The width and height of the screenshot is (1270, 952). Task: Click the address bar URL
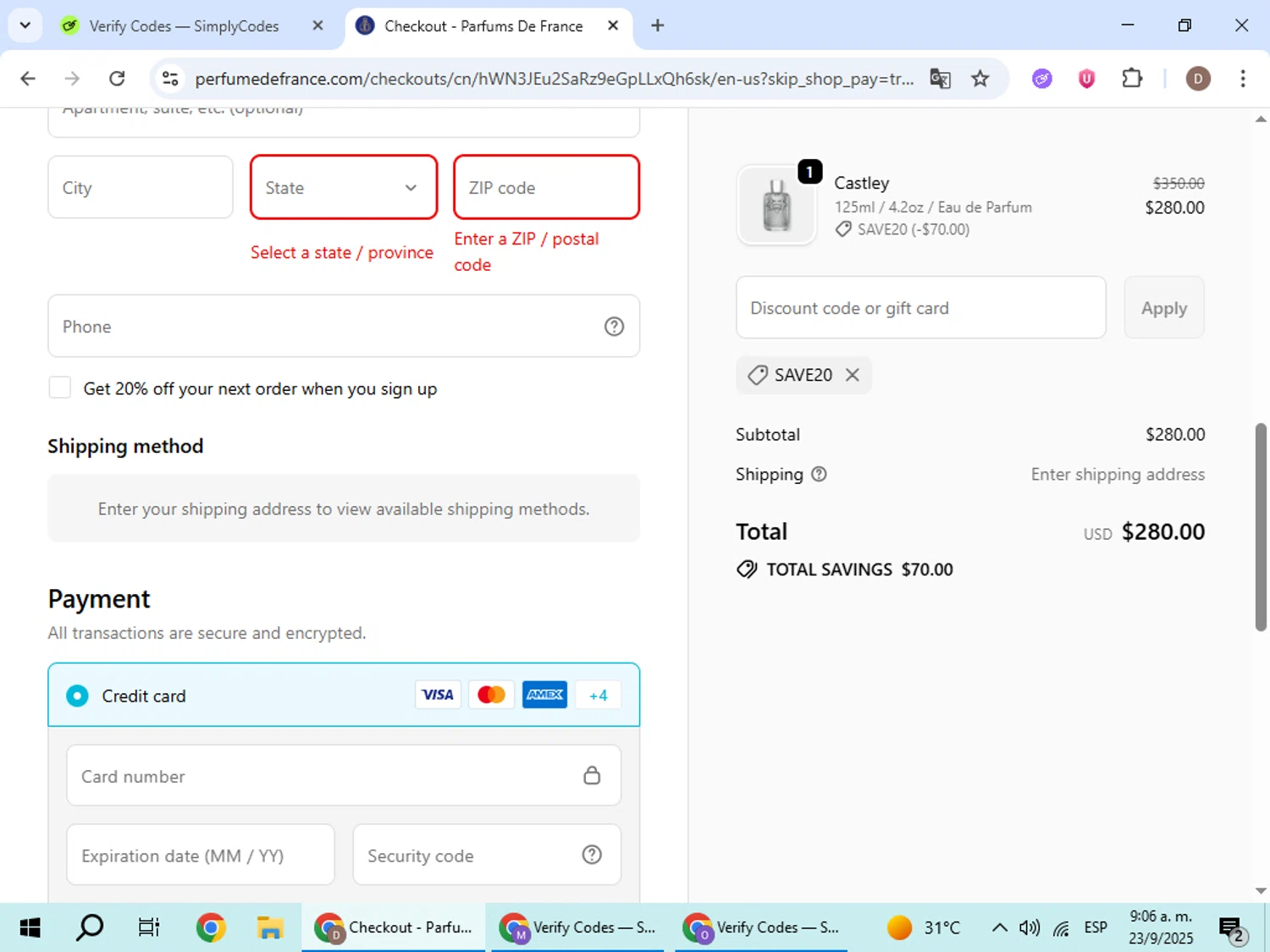point(554,79)
